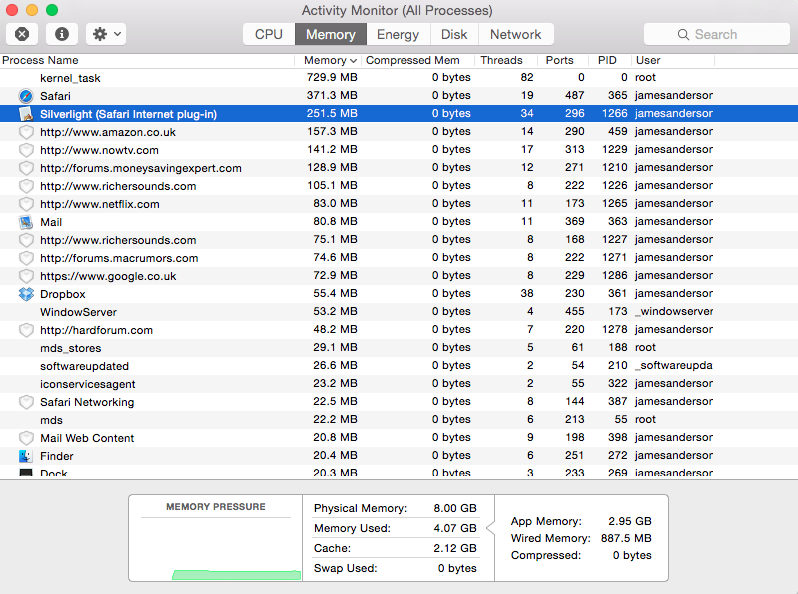Viewport: 798px width, 594px height.
Task: Open the Inspect process info icon
Action: click(62, 34)
